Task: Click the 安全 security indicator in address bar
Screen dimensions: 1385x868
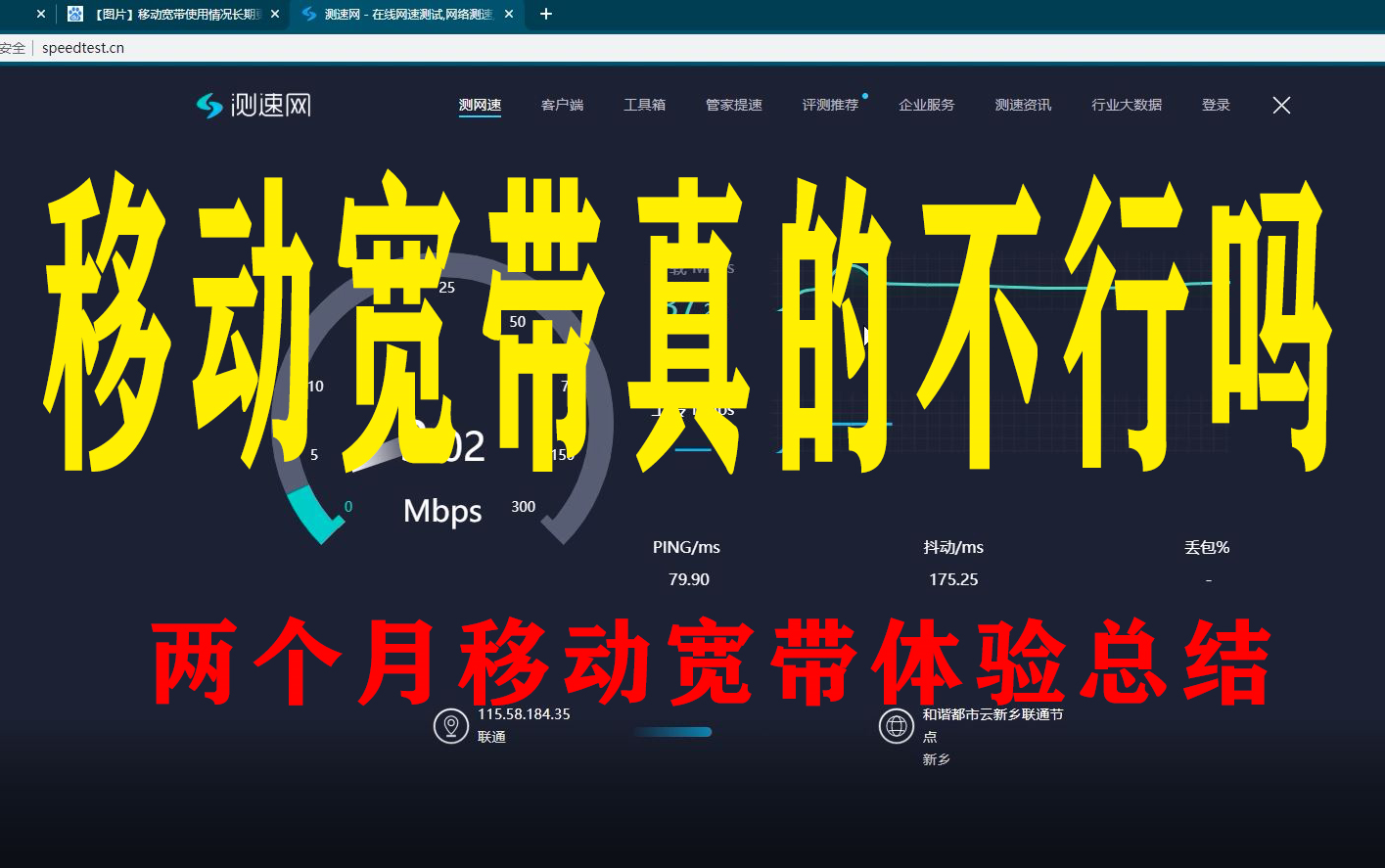Action: tap(13, 48)
